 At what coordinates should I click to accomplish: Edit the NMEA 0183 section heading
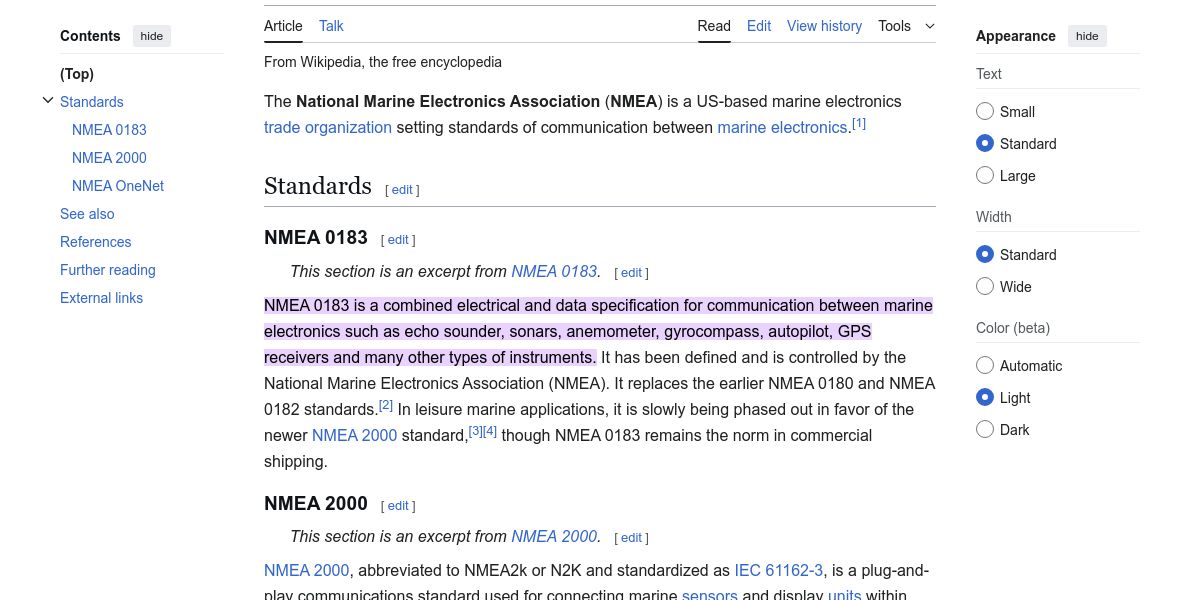click(398, 240)
